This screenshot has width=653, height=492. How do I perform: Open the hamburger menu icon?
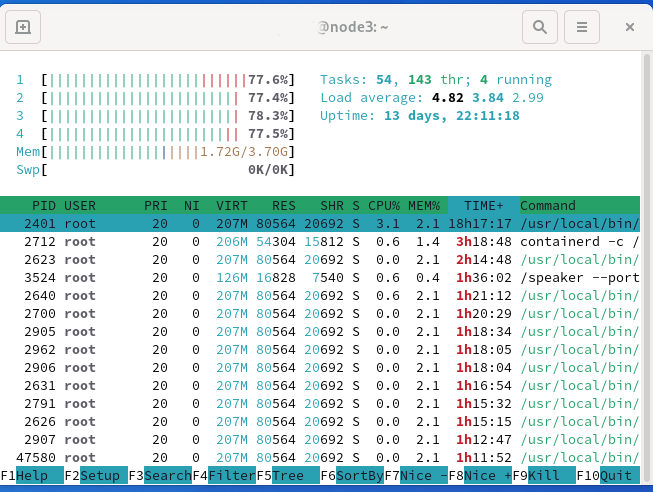(582, 27)
